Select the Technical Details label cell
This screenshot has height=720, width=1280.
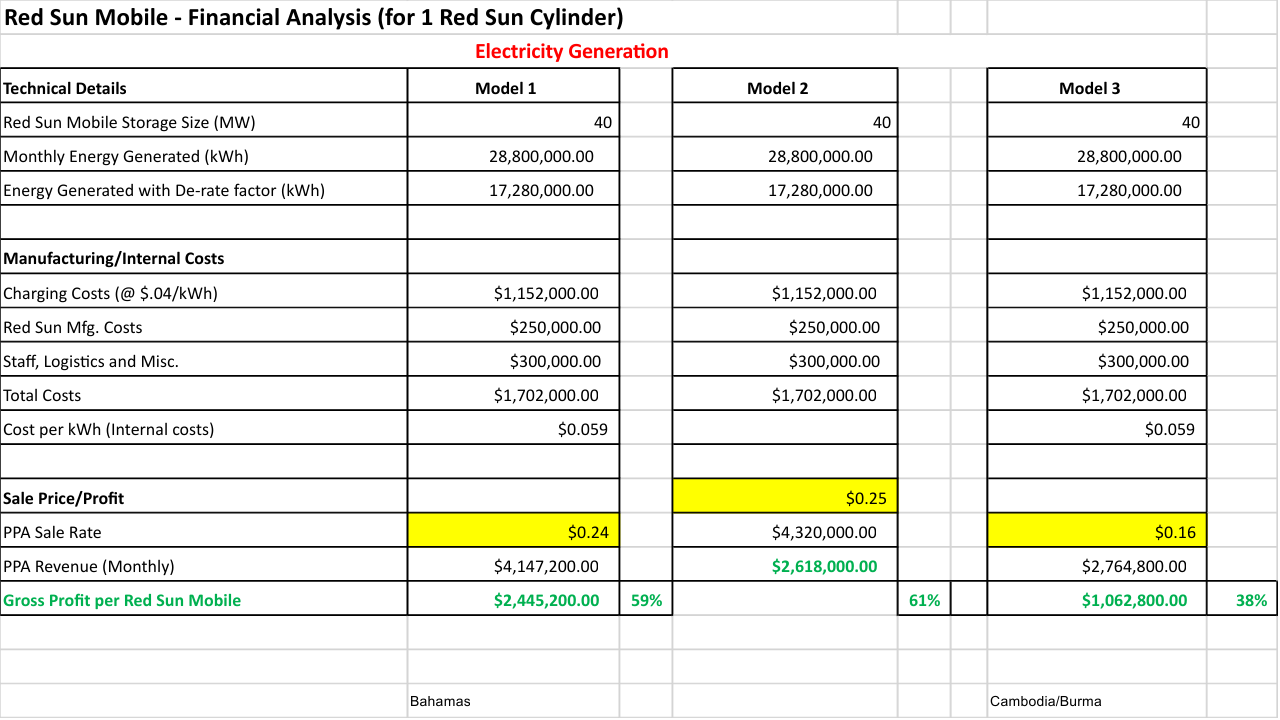(x=204, y=87)
